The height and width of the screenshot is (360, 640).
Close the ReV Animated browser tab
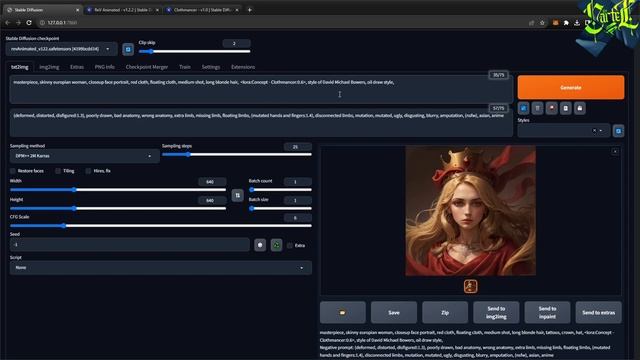(157, 10)
